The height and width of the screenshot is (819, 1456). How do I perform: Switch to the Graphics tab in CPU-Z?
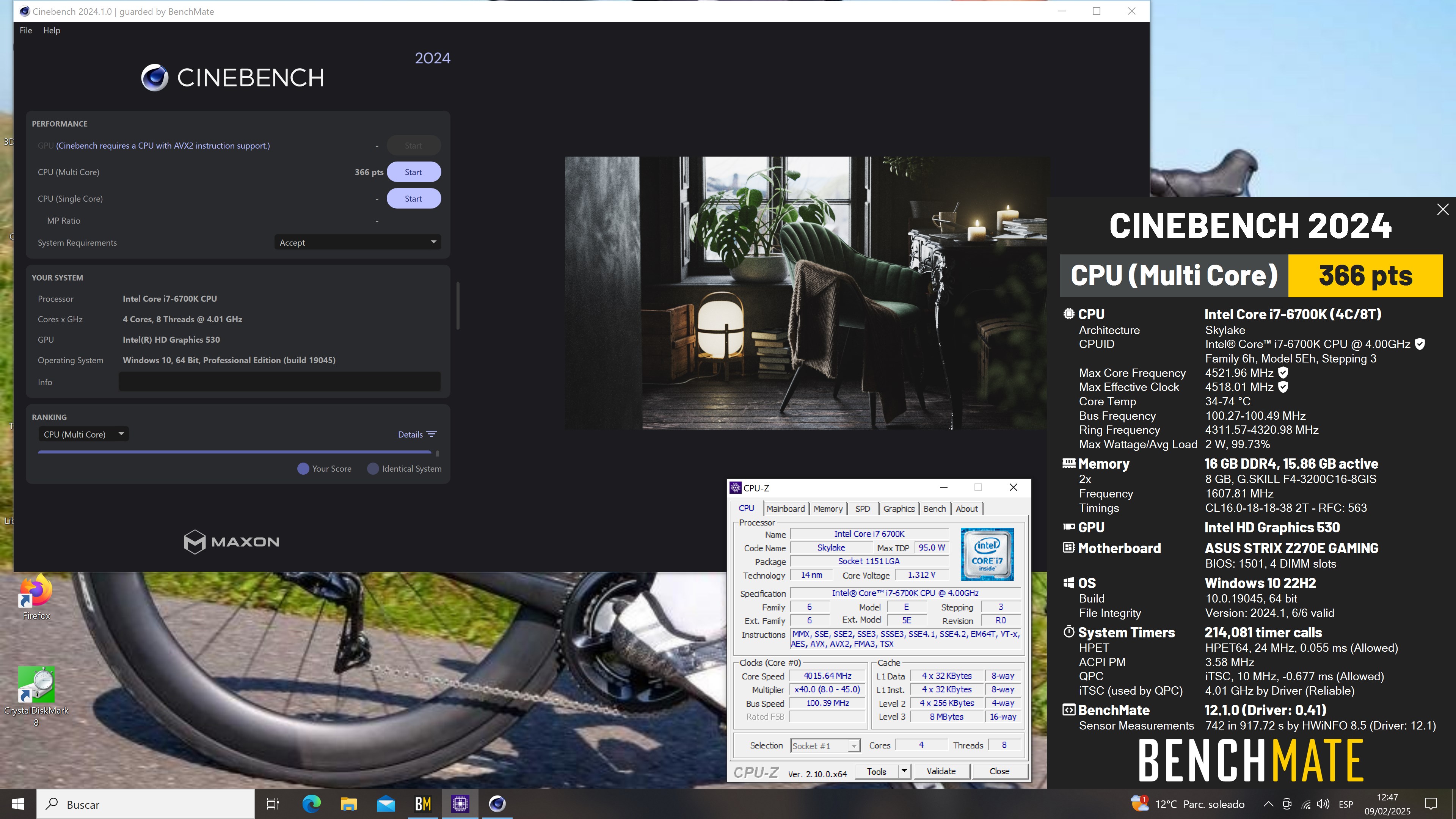coord(899,509)
